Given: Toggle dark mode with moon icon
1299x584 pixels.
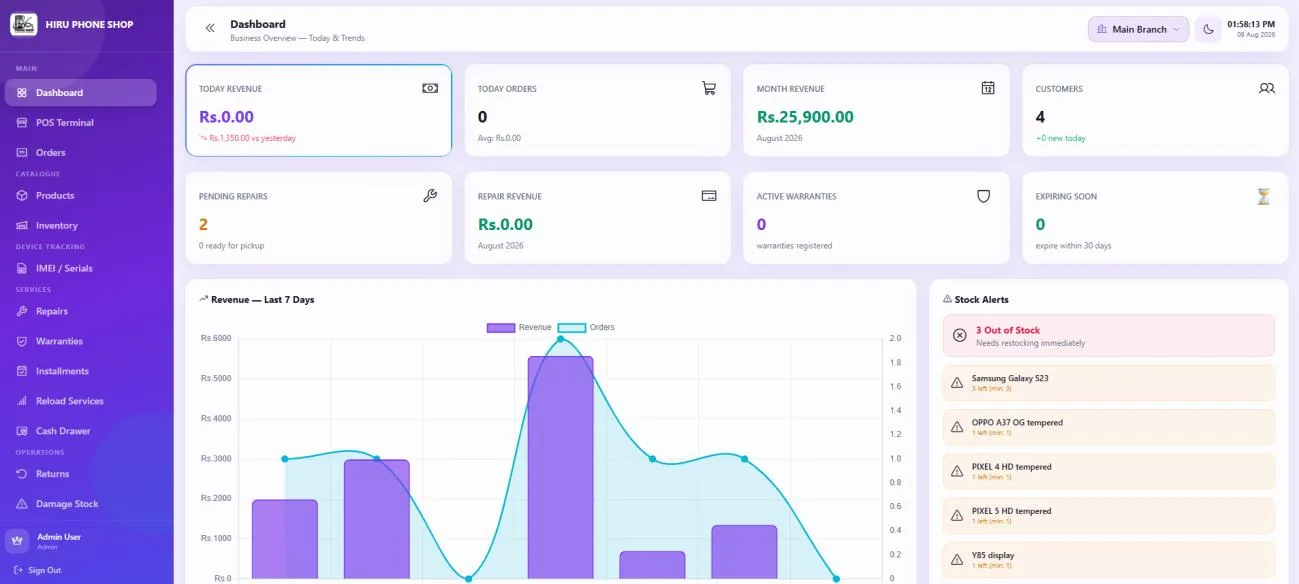Looking at the screenshot, I should (x=1208, y=29).
